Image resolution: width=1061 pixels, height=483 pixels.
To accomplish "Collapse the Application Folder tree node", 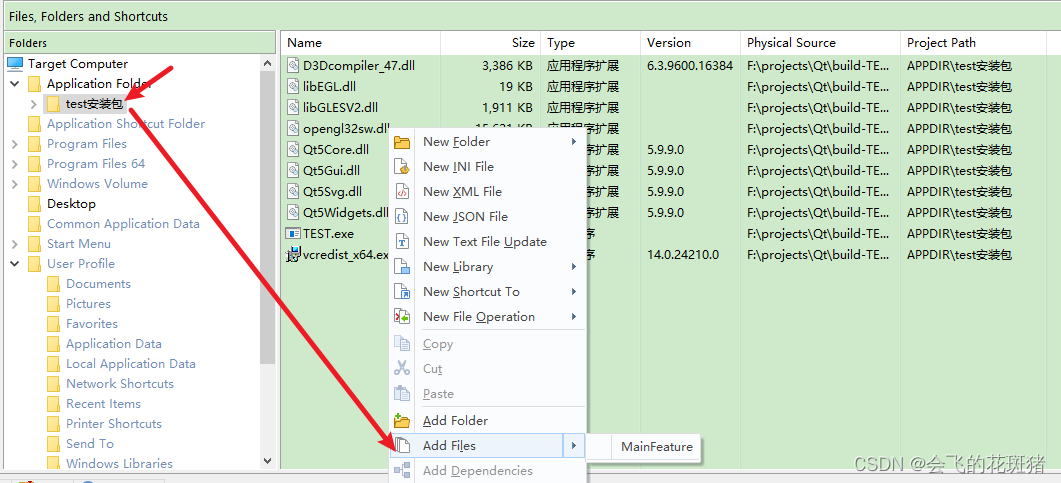I will click(15, 85).
